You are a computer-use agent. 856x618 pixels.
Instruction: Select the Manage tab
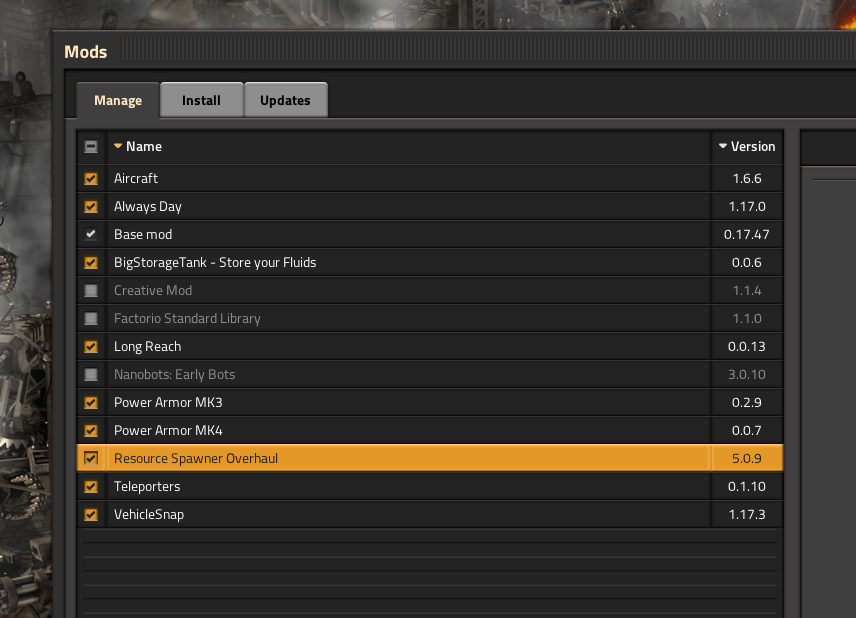(117, 100)
